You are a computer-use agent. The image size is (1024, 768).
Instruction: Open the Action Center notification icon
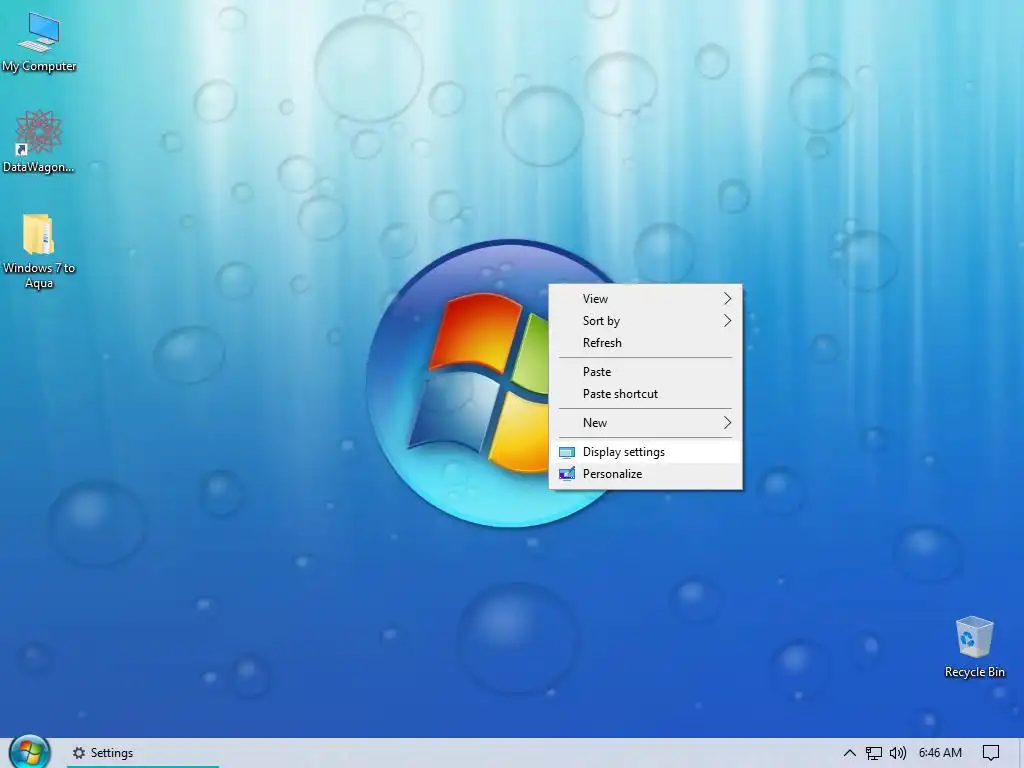coord(991,753)
